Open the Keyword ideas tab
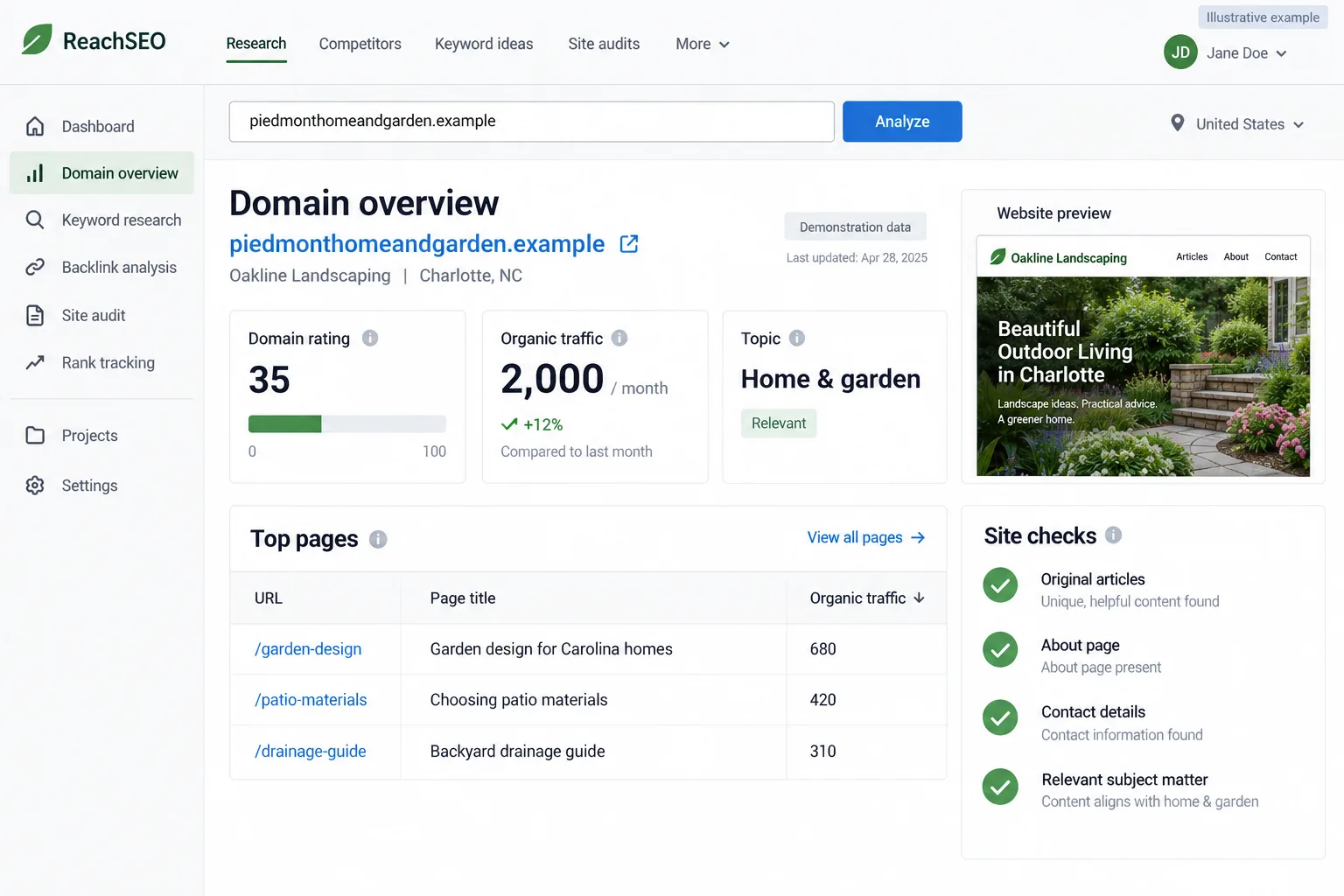This screenshot has width=1344, height=896. pyautogui.click(x=484, y=44)
